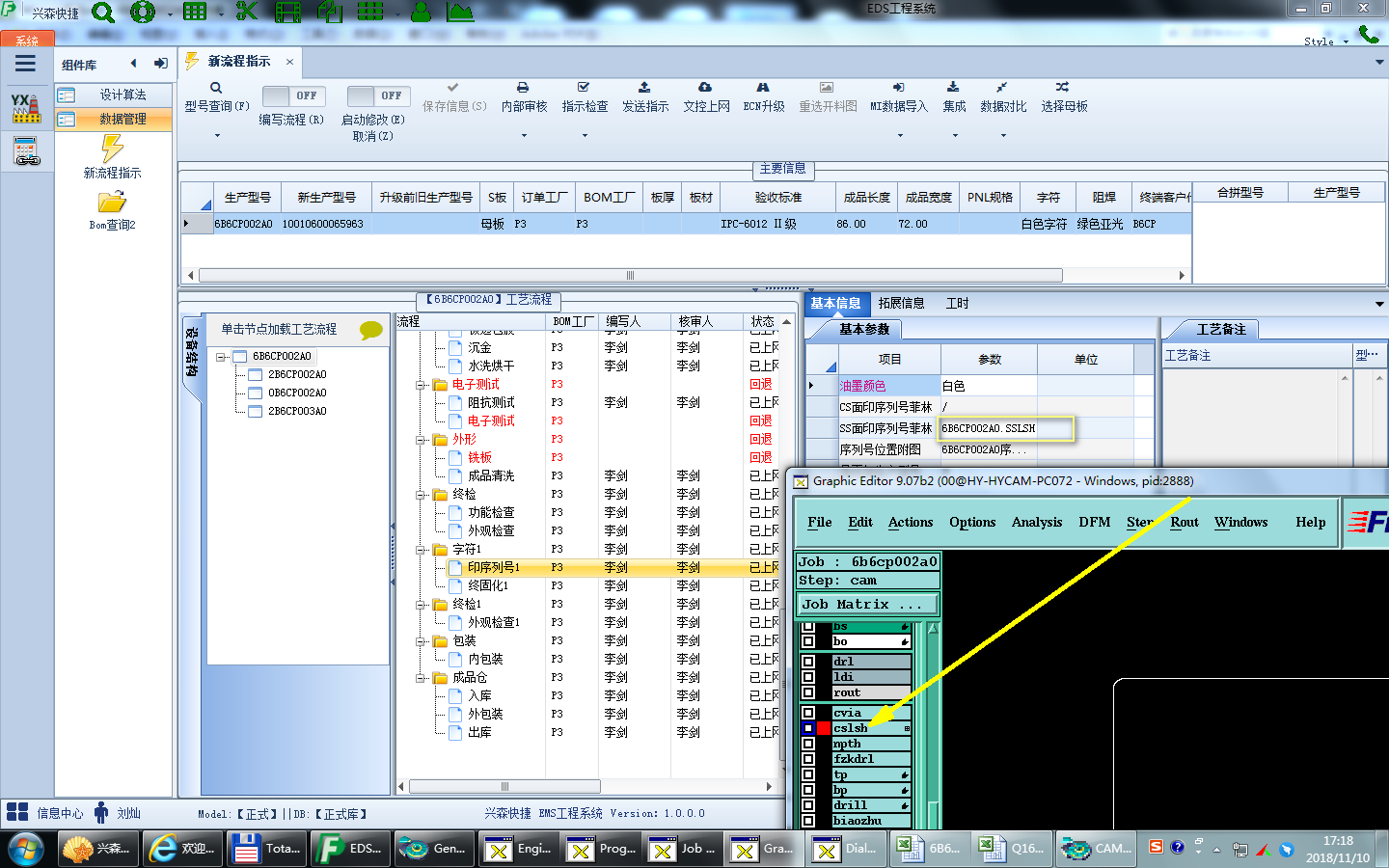Toggle the 启动修改 OFF switch
This screenshot has width=1389, height=868.
coord(379,95)
